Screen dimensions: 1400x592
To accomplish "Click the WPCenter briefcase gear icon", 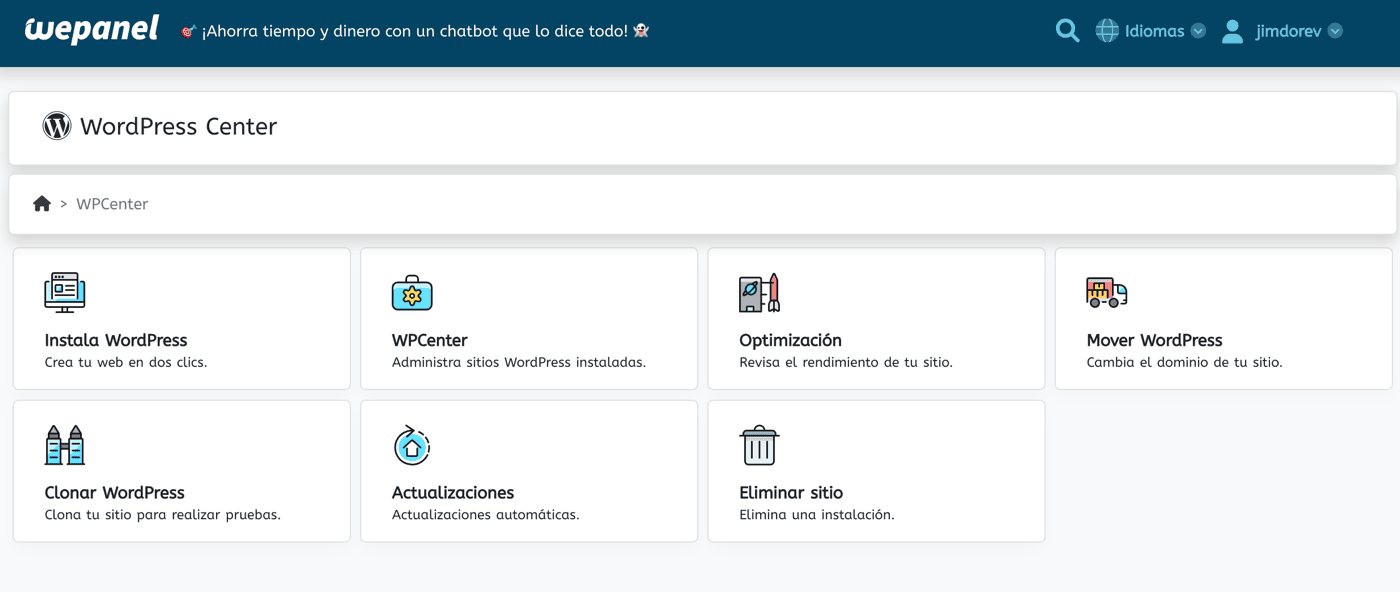I will point(412,293).
